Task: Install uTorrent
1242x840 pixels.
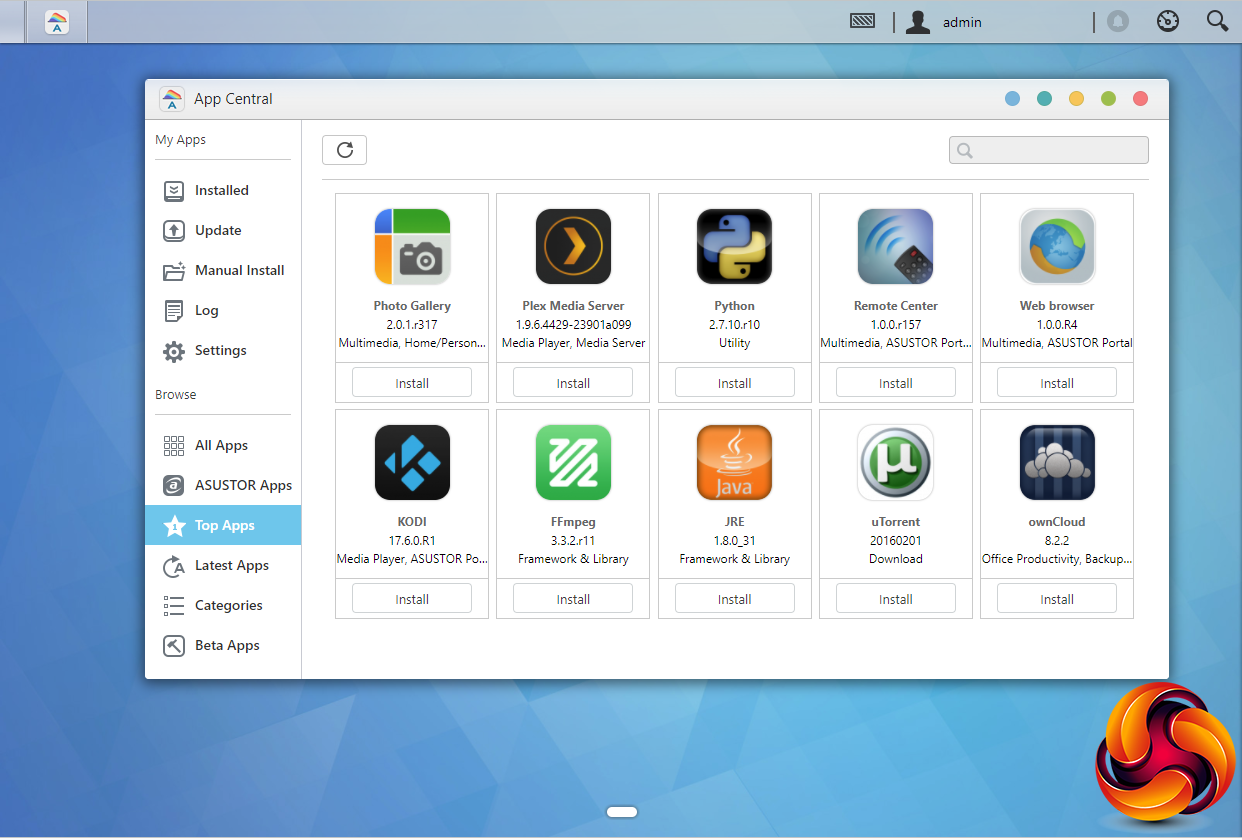Action: (896, 599)
